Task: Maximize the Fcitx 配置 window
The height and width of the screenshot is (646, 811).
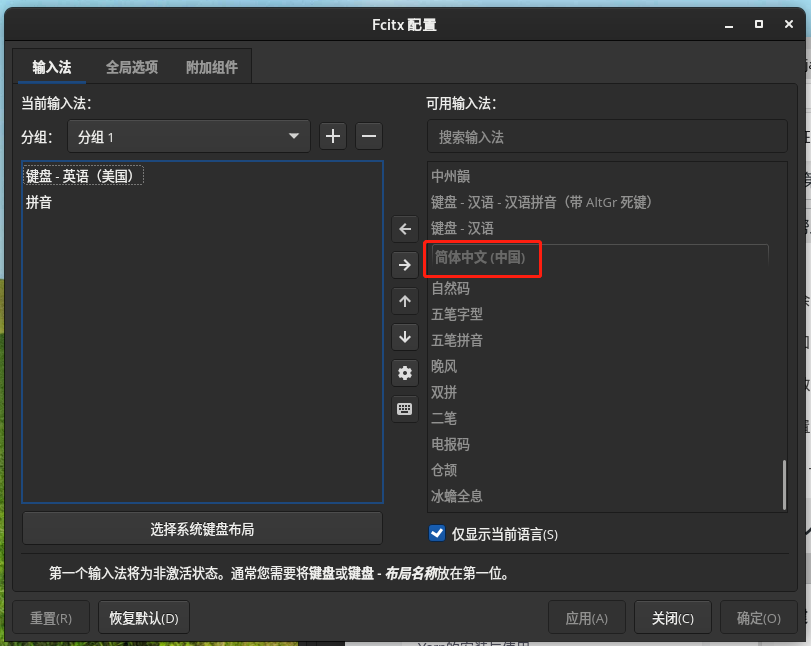Action: coord(759,24)
